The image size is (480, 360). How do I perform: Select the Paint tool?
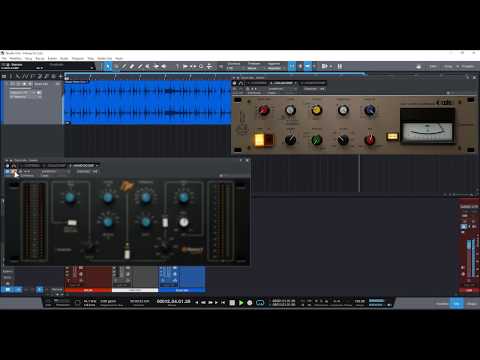140,66
